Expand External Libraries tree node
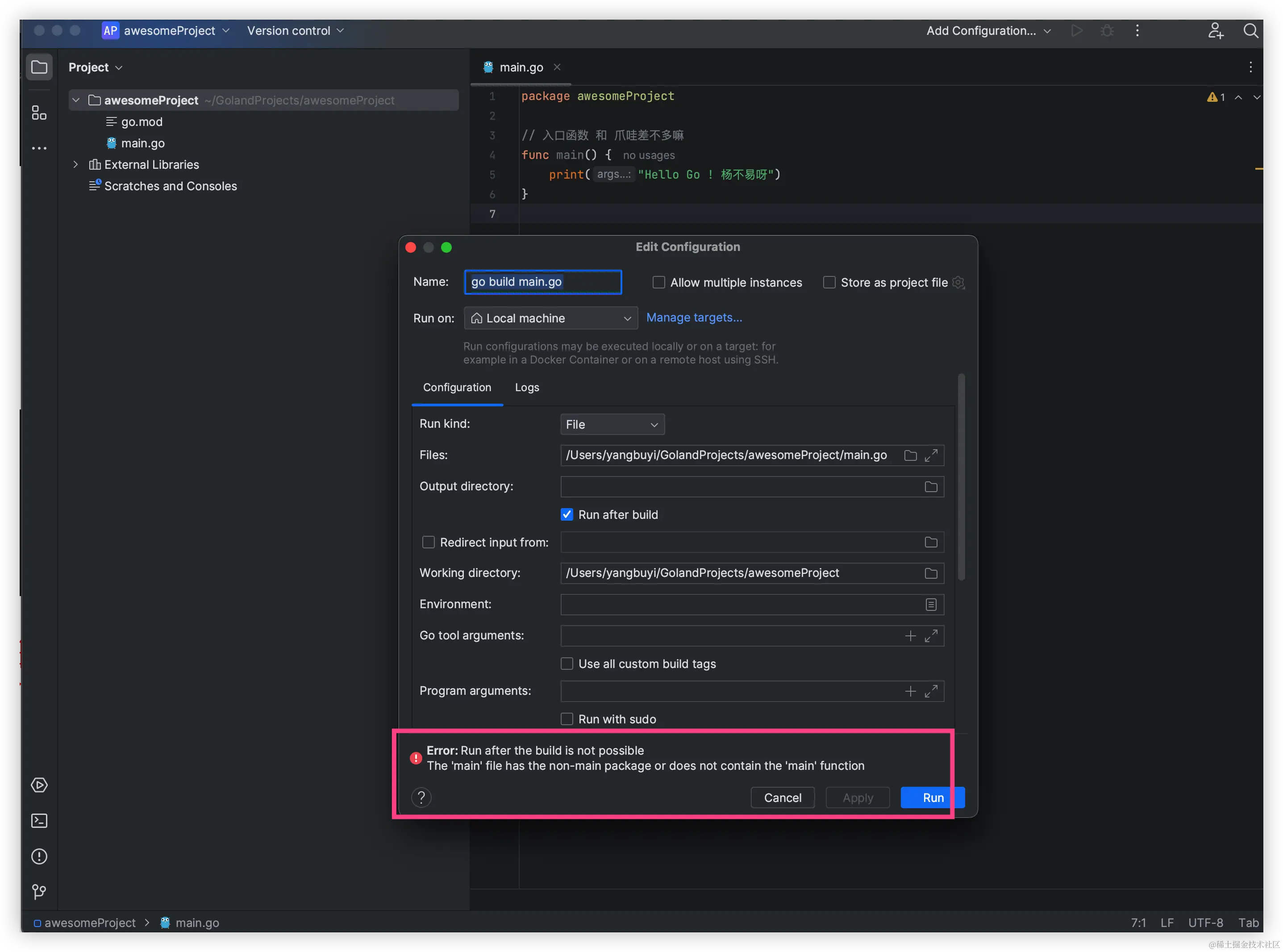This screenshot has height=952, width=1283. [x=75, y=165]
